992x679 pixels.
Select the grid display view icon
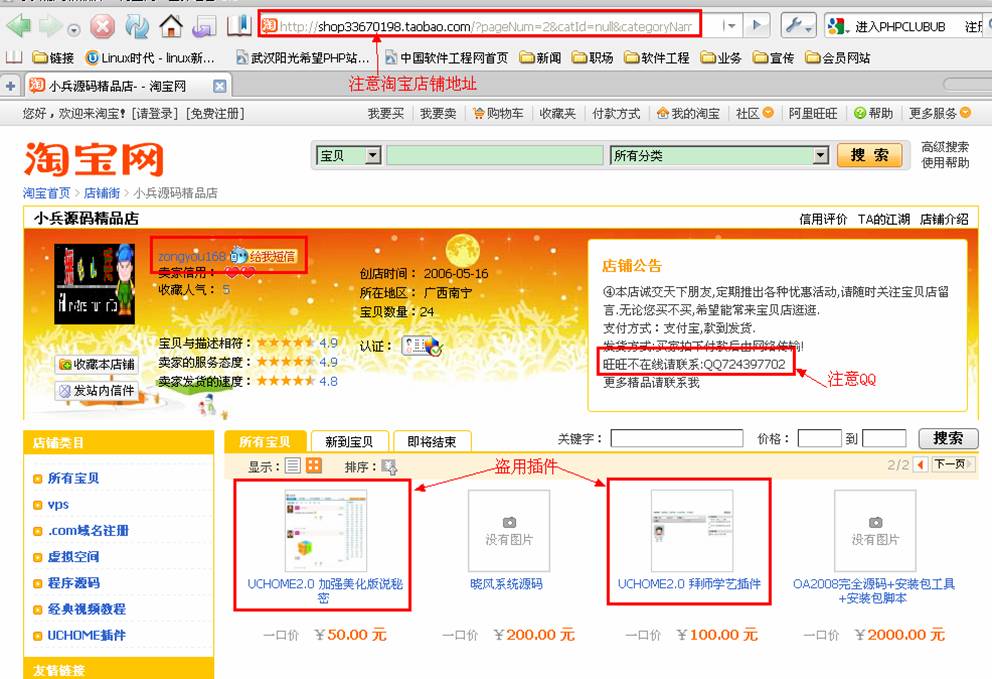point(313,466)
